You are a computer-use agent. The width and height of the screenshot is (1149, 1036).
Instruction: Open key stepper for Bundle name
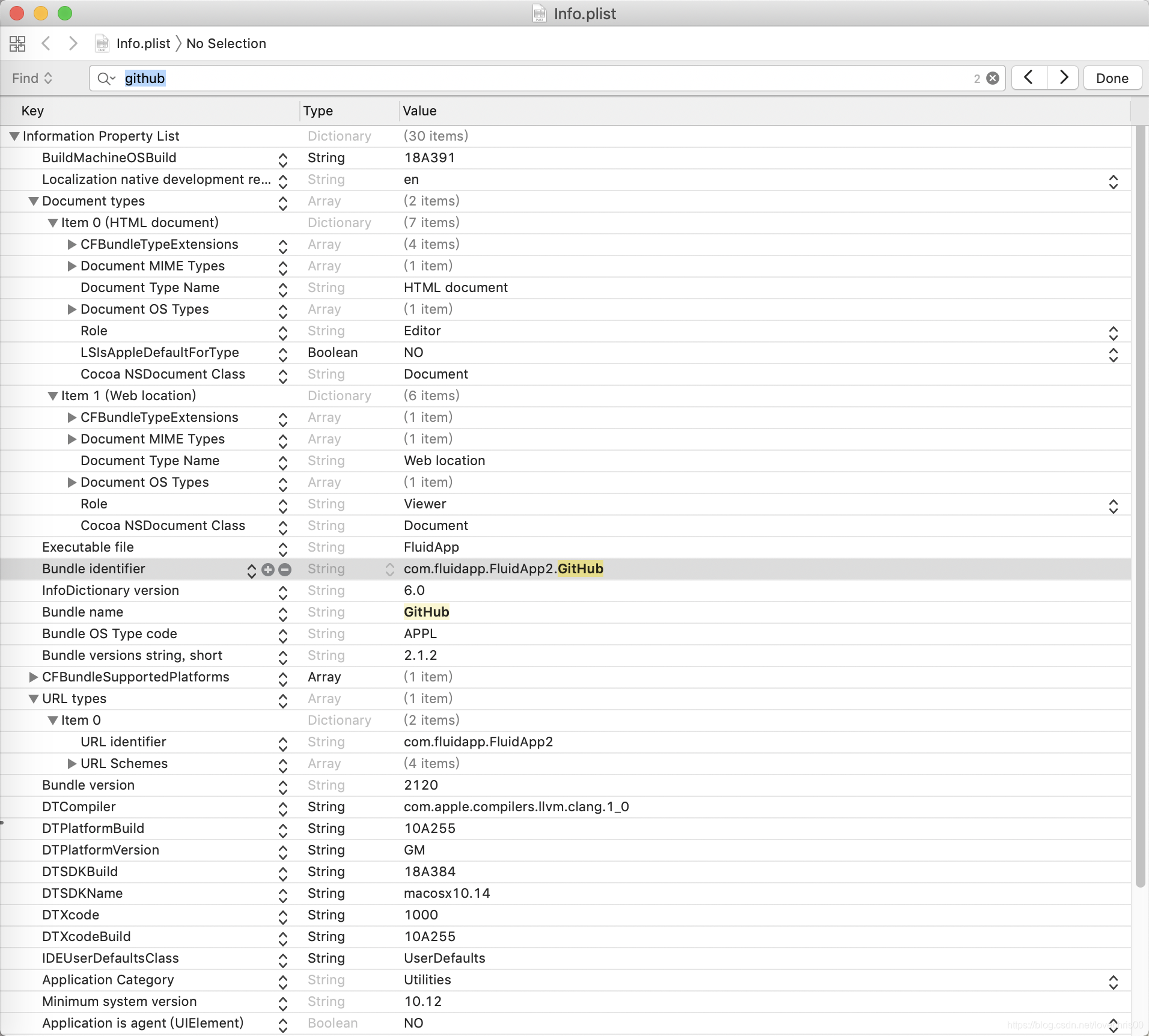(282, 614)
